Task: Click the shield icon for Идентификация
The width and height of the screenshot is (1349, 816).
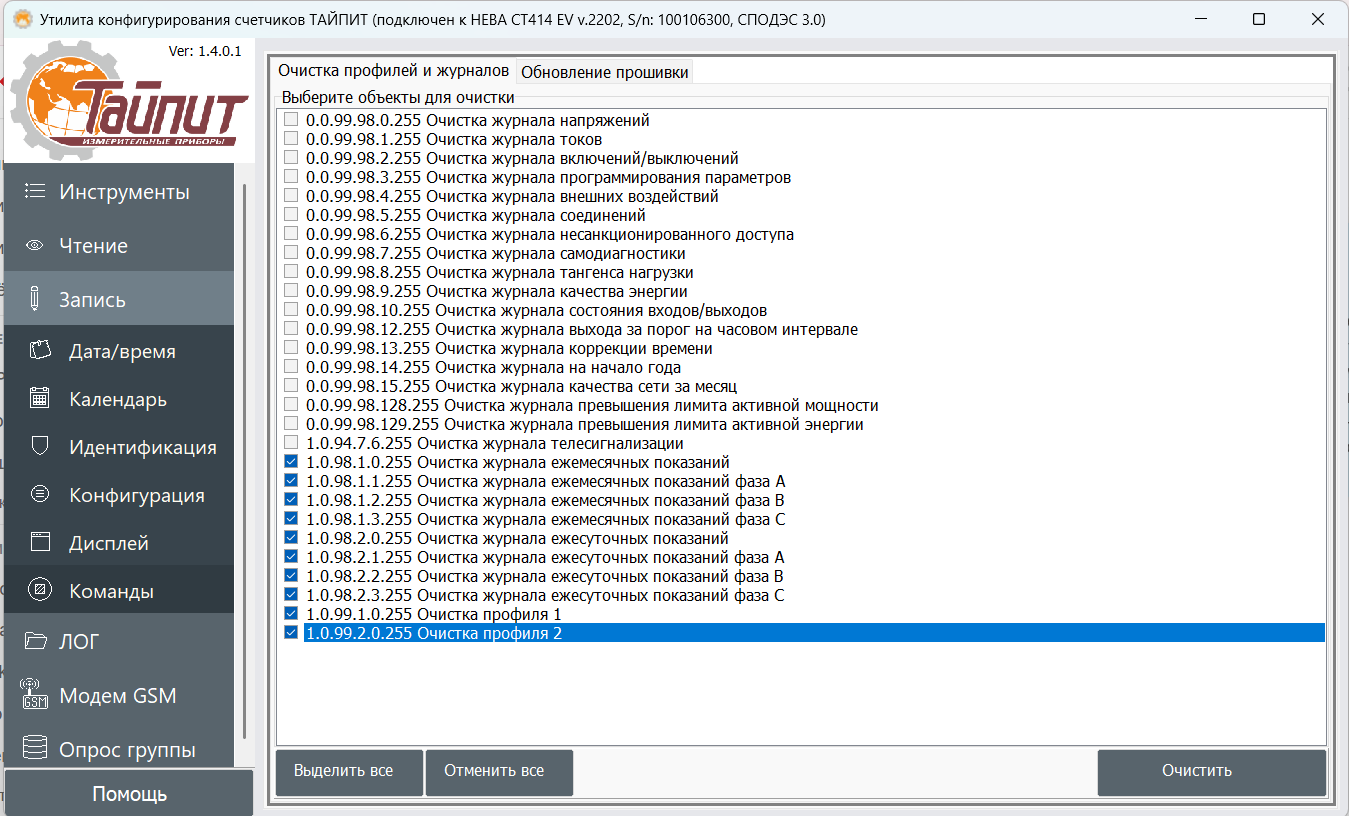Action: pos(40,446)
